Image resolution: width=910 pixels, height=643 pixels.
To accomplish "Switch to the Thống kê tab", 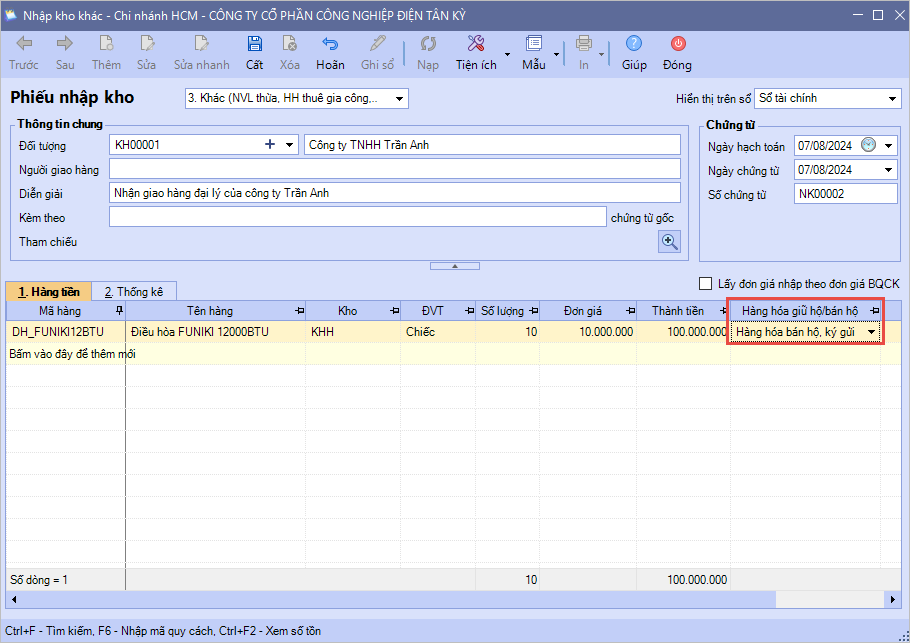I will point(134,292).
